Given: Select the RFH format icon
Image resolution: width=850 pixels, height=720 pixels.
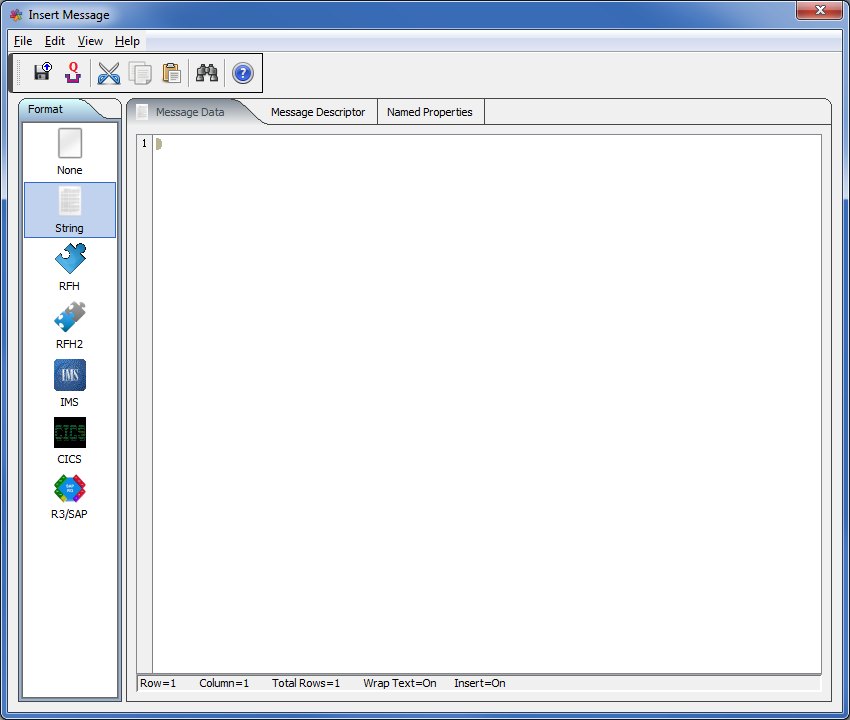Looking at the screenshot, I should click(x=70, y=268).
